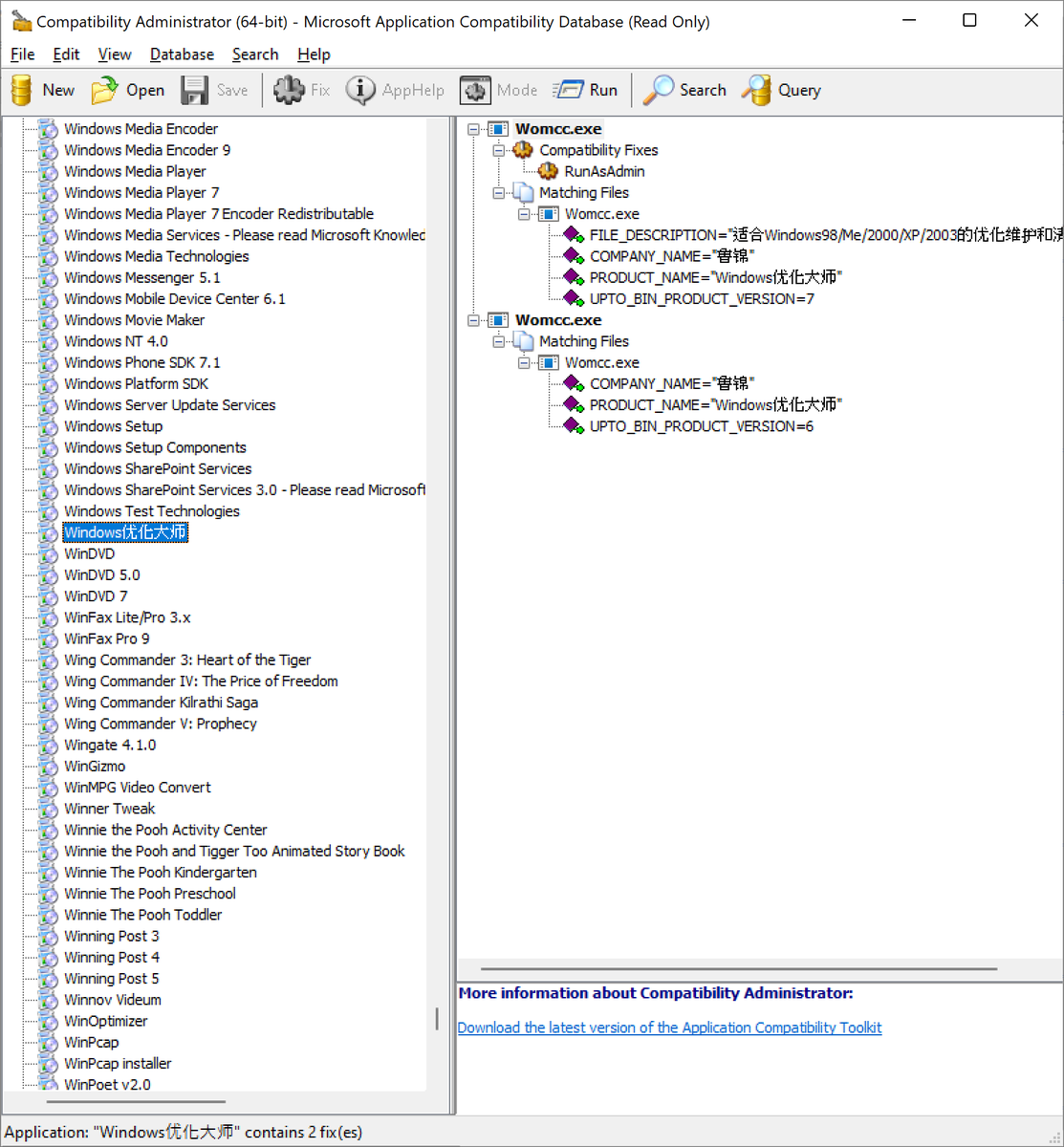Select Winnie The Pooh Toddler entry

coord(142,915)
